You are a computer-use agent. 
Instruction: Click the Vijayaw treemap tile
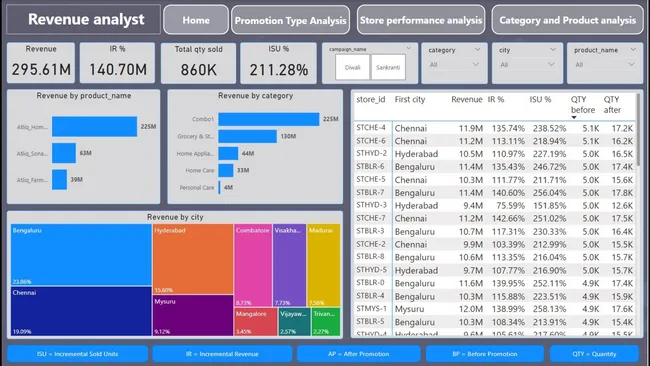[x=294, y=322]
